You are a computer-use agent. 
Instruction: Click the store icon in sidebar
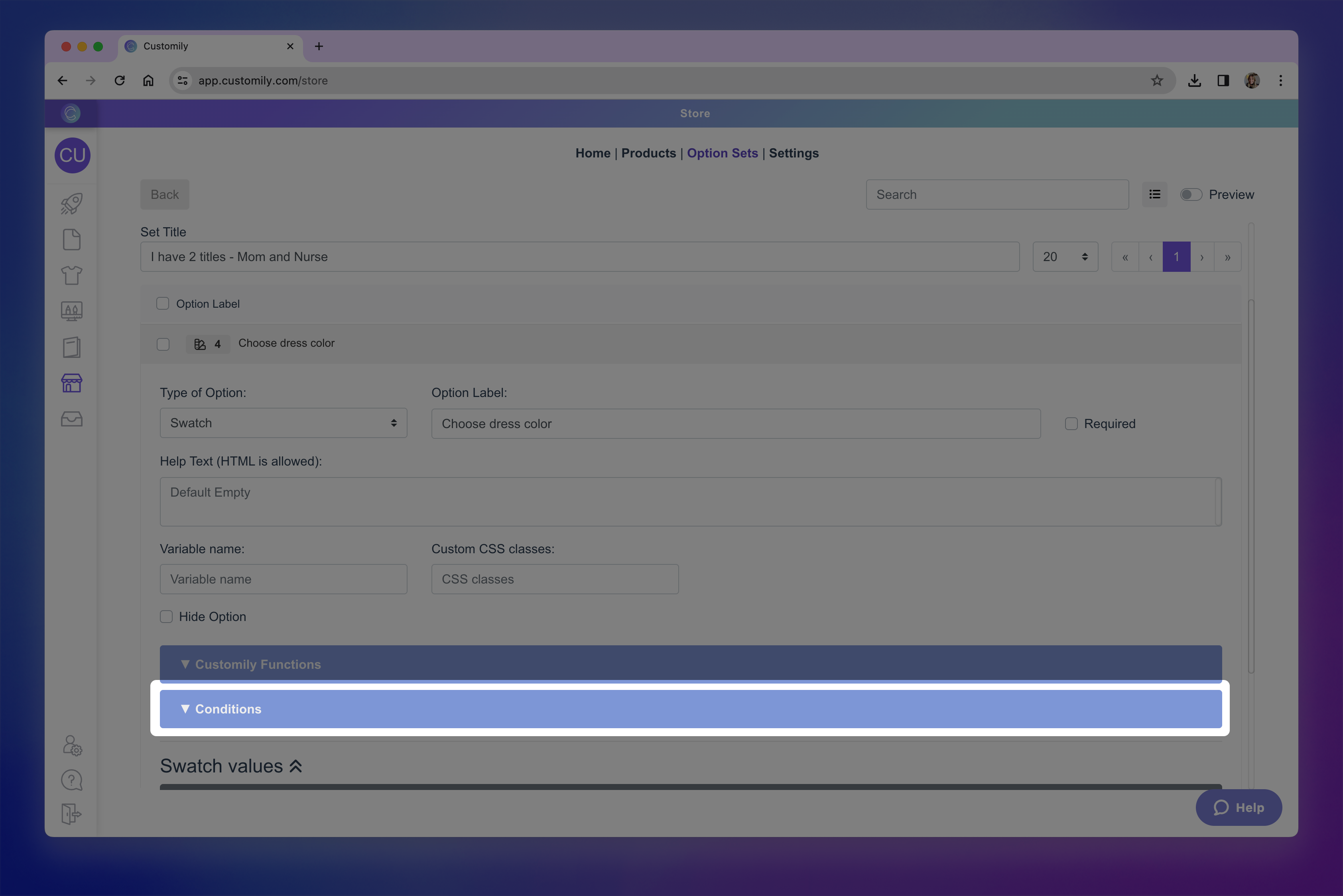coord(71,383)
